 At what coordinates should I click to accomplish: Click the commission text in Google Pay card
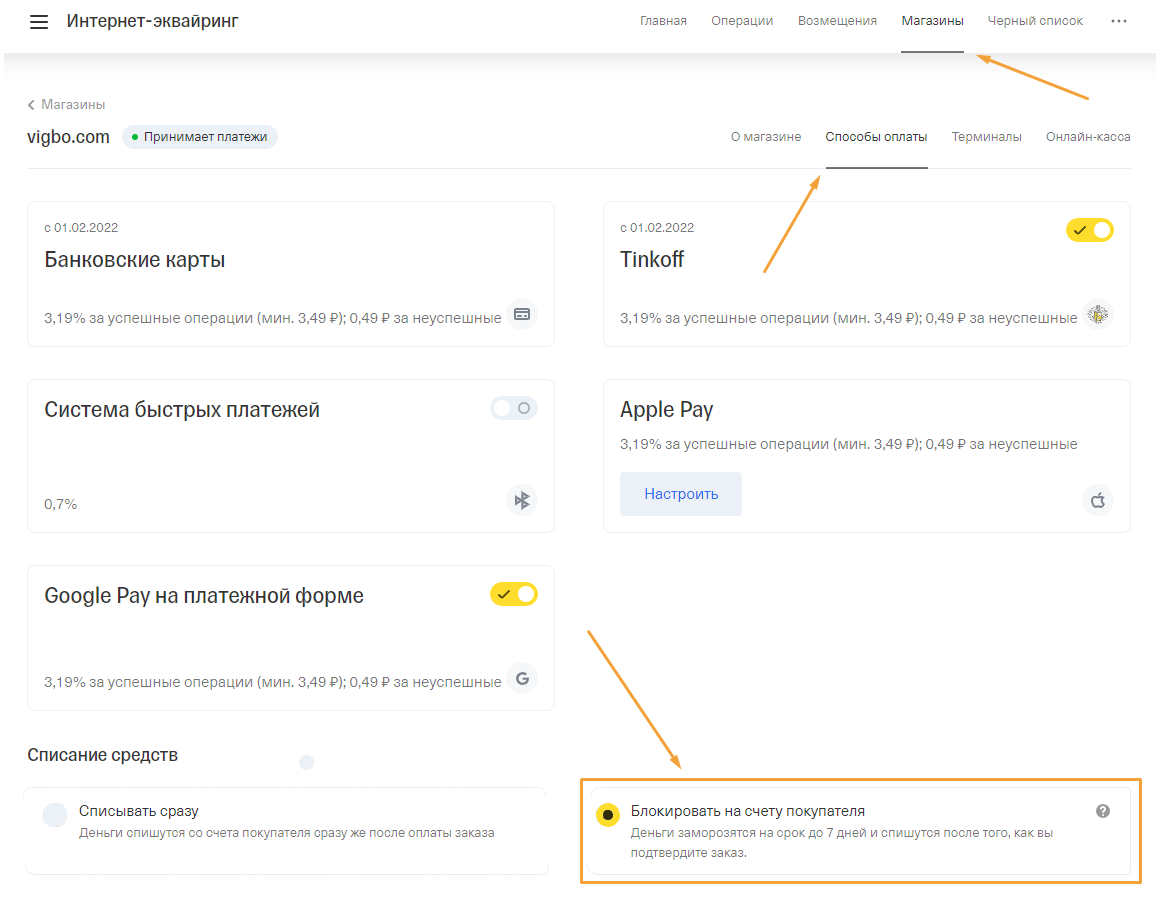(x=273, y=682)
